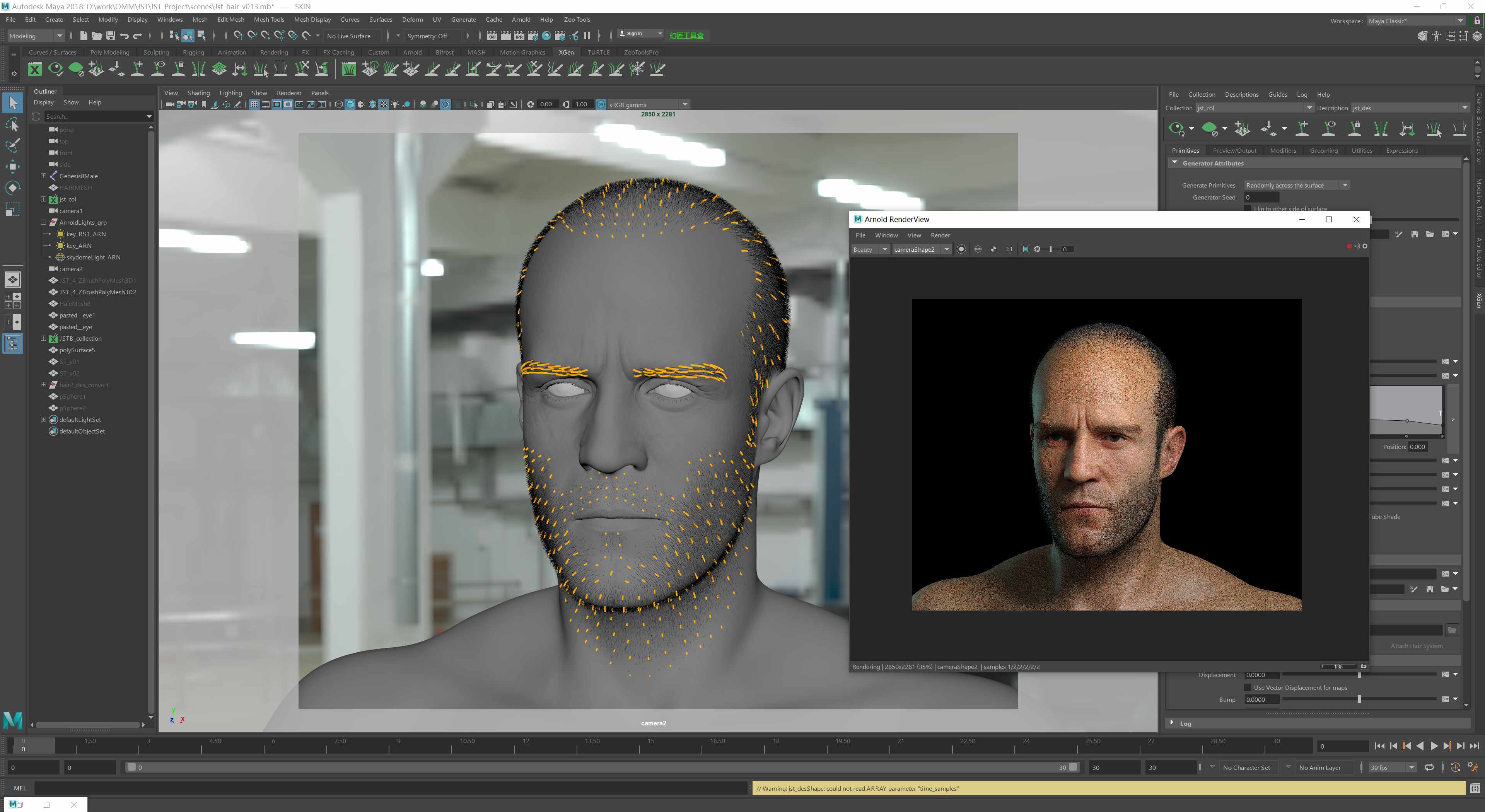Click the MEL script language label
Viewport: 1485px width, 812px height.
click(20, 788)
